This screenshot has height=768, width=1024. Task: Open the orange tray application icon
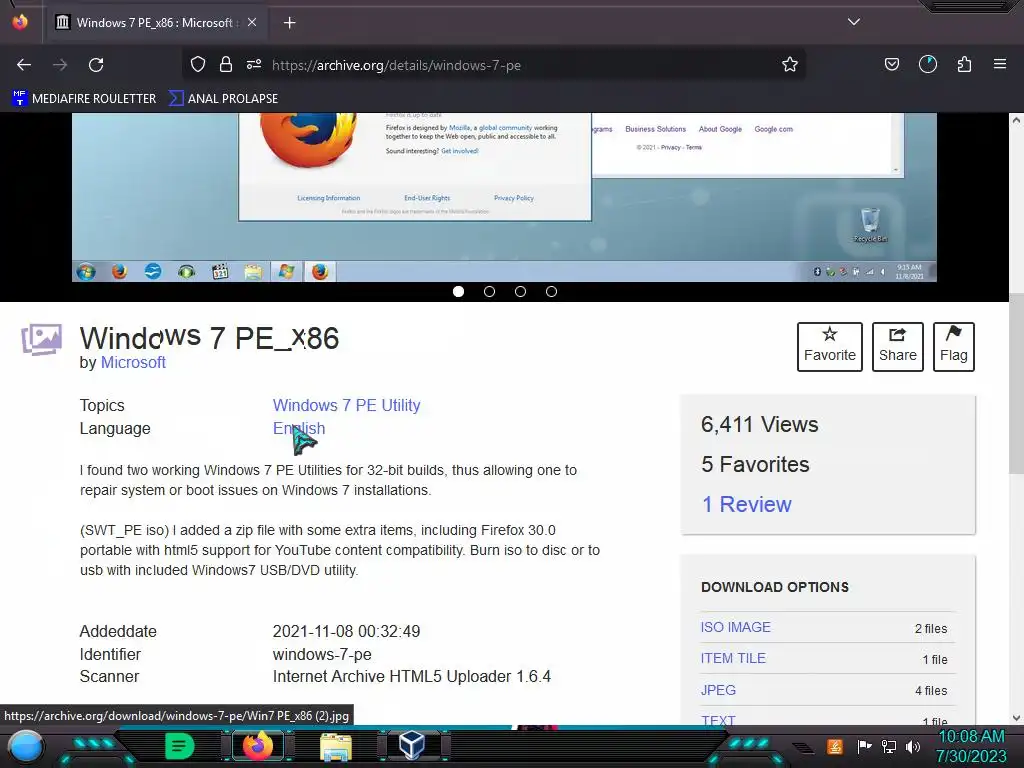pos(835,746)
